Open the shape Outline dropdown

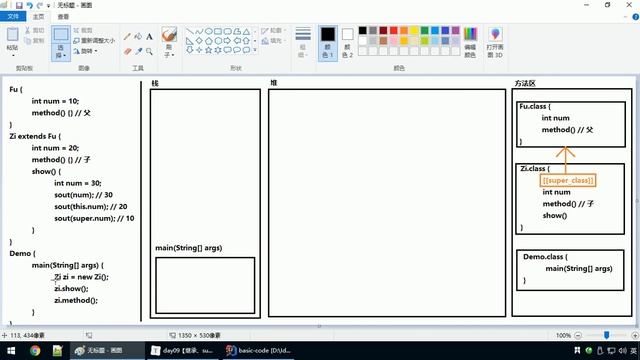pos(273,31)
